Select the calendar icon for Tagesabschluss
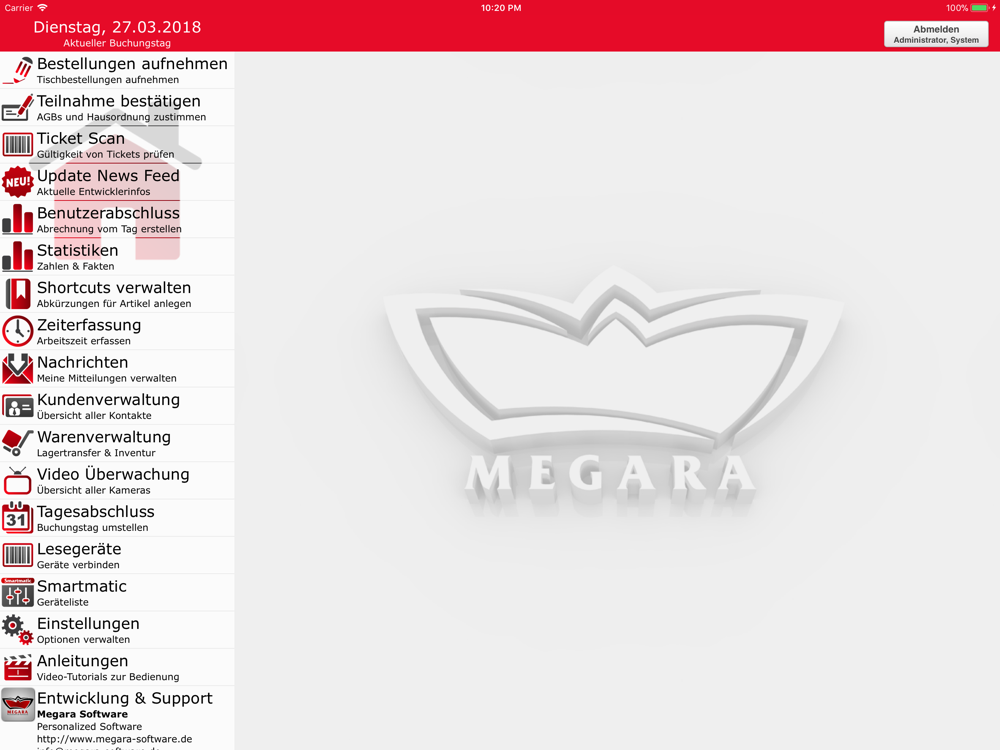The width and height of the screenshot is (1000, 750). coord(17,518)
